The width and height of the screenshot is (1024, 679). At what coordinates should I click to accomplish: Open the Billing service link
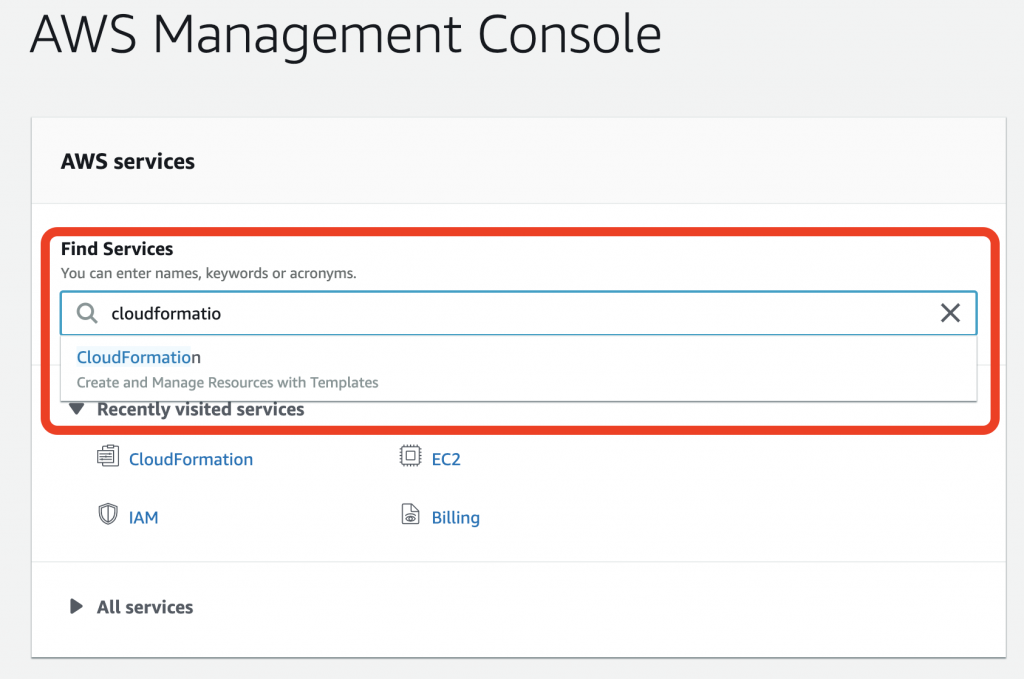point(456,517)
